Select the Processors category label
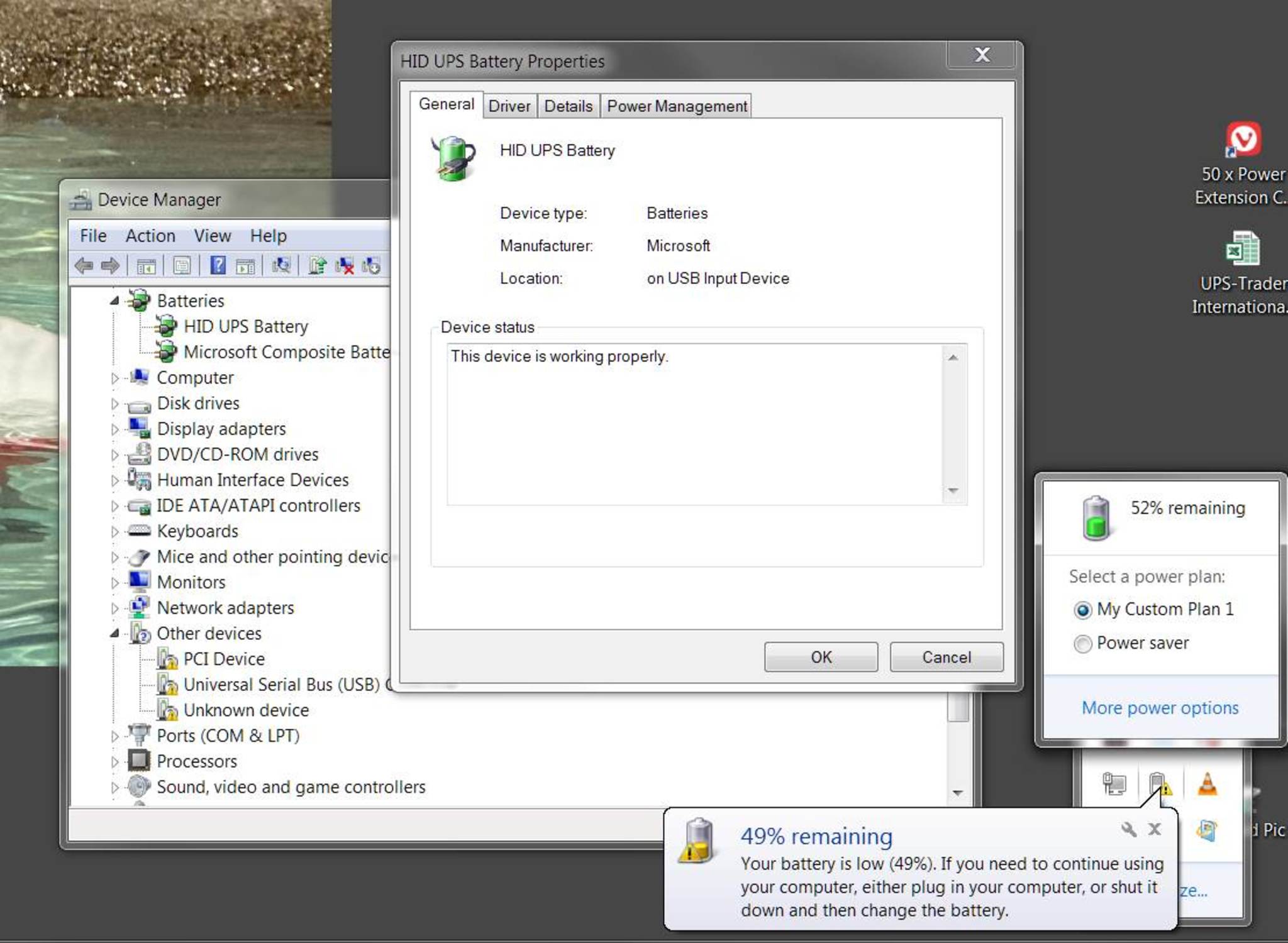This screenshot has width=1288, height=943. point(197,761)
